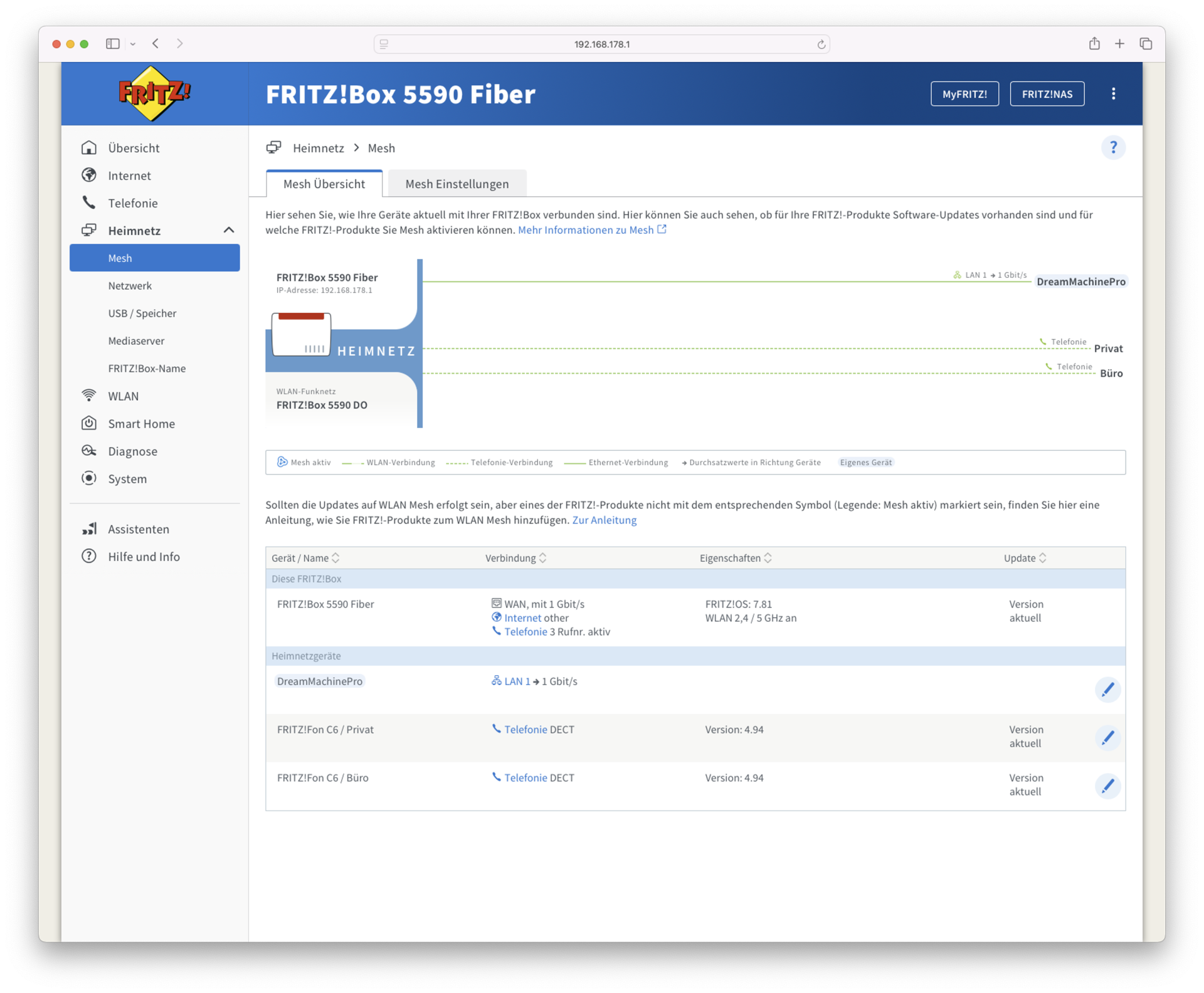
Task: Click the Safari address bar
Action: (x=601, y=44)
